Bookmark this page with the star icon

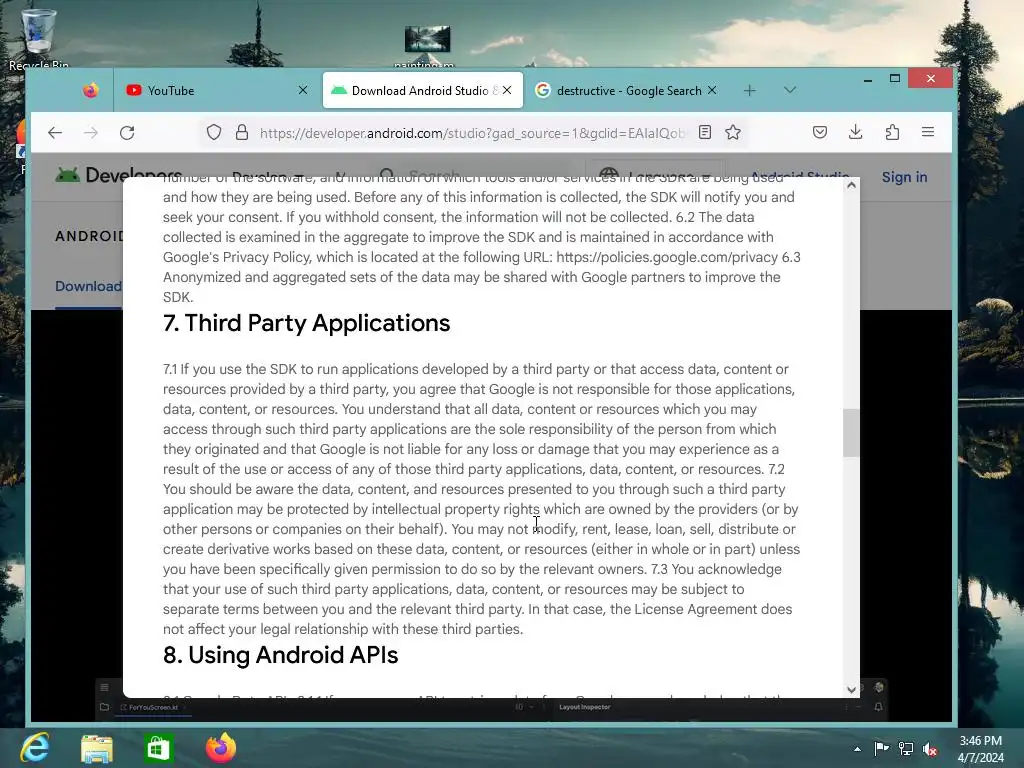tap(733, 133)
